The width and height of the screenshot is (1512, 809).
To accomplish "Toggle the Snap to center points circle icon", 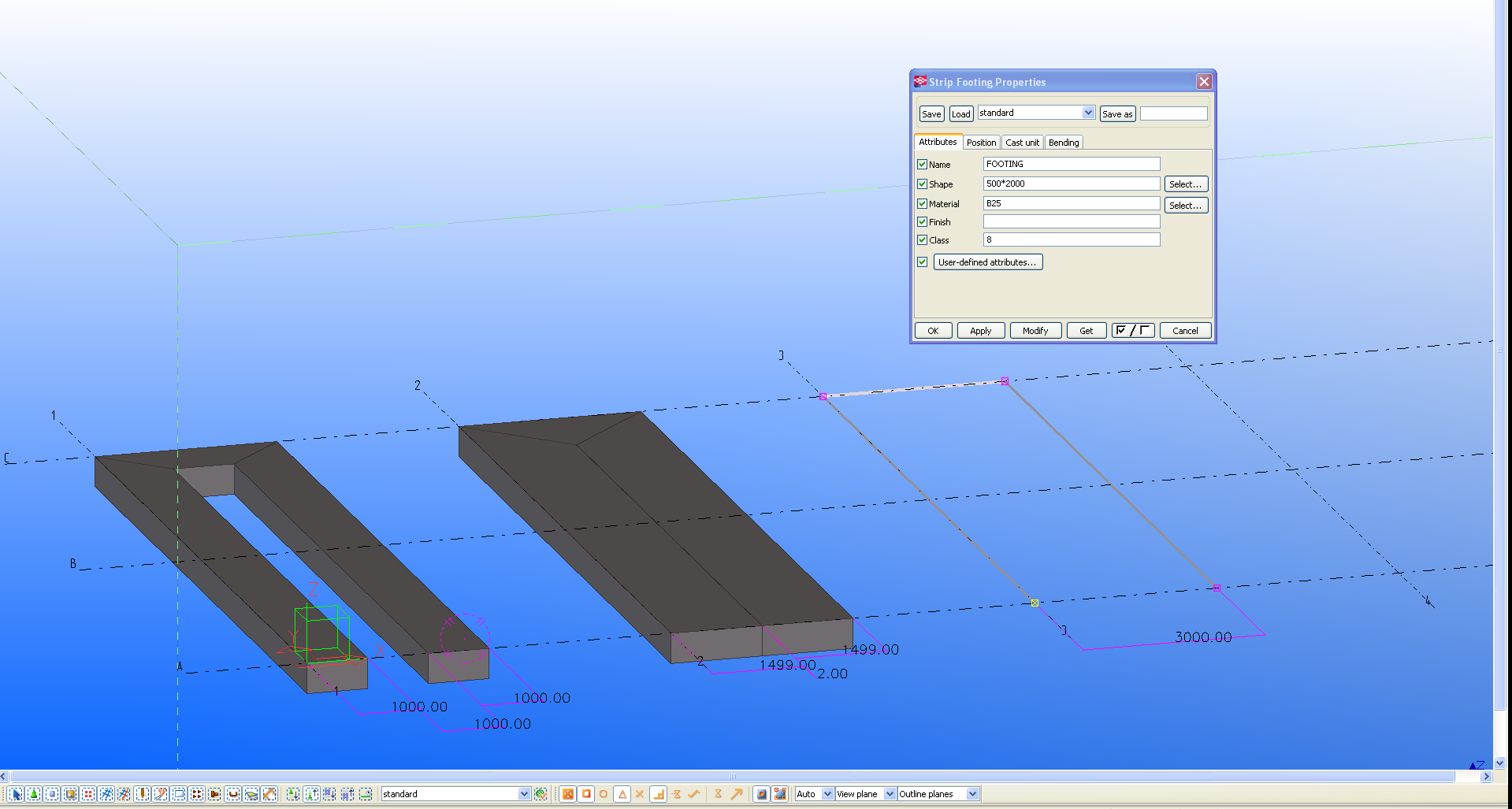I will click(604, 794).
